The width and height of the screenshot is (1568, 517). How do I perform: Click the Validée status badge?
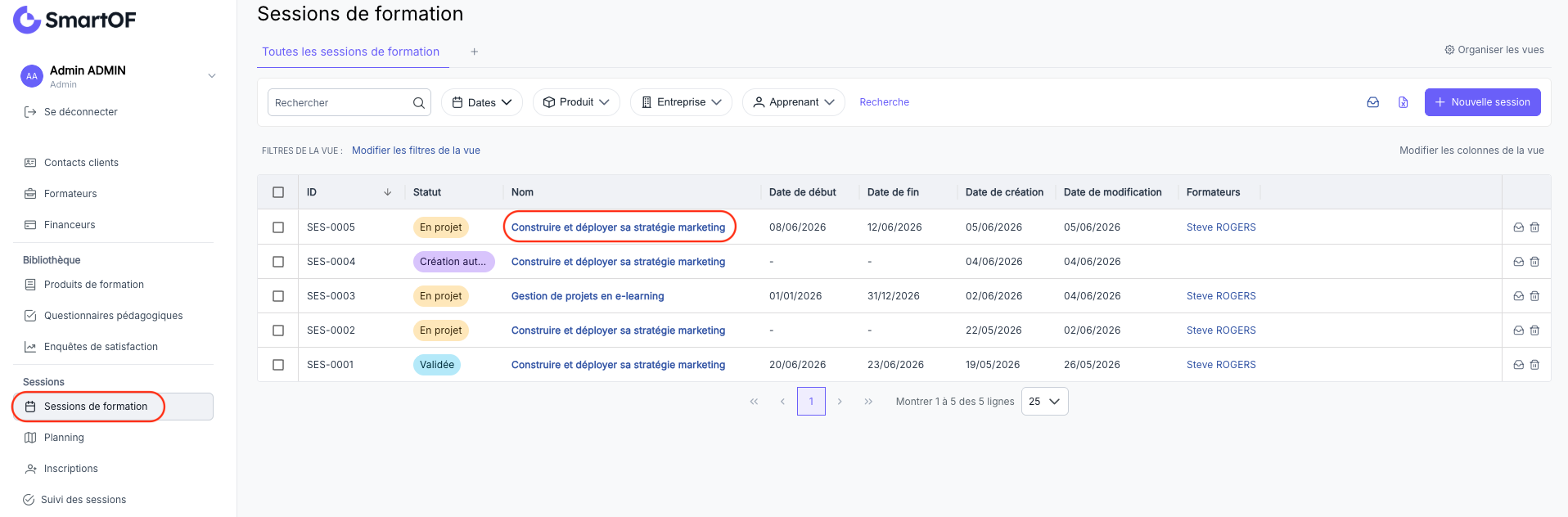coord(437,365)
